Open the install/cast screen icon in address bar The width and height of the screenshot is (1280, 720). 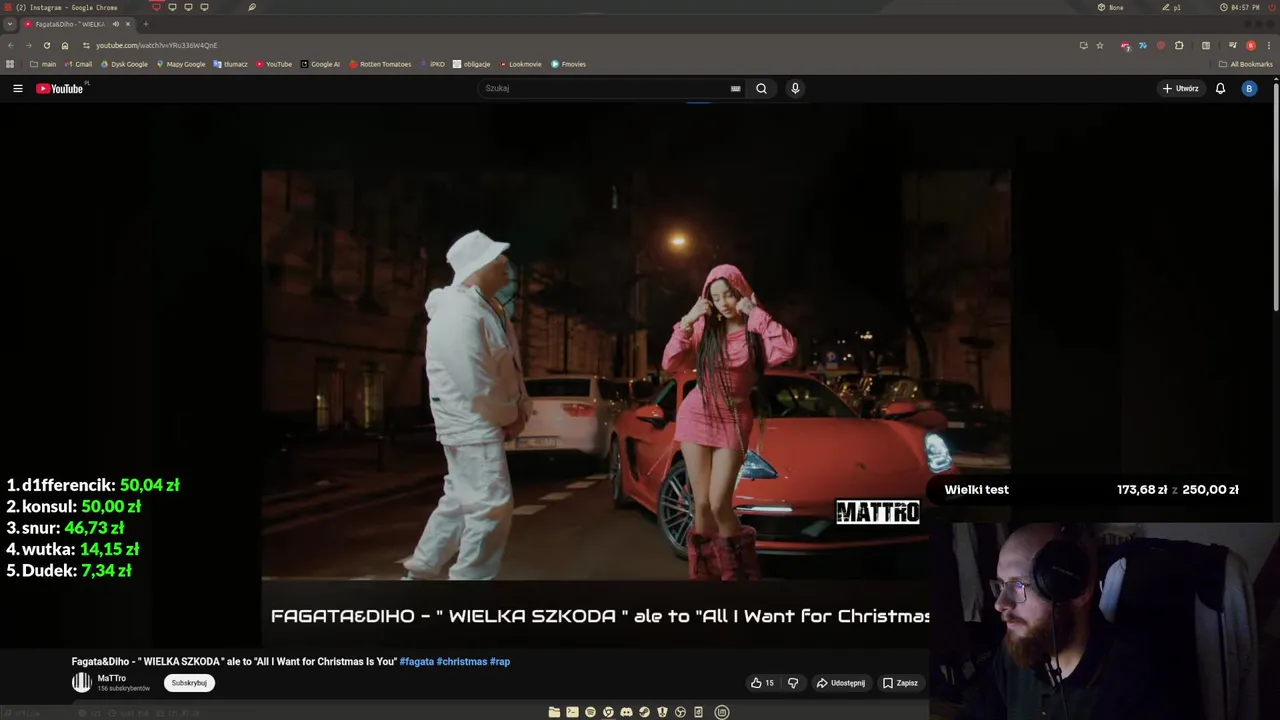[1083, 45]
